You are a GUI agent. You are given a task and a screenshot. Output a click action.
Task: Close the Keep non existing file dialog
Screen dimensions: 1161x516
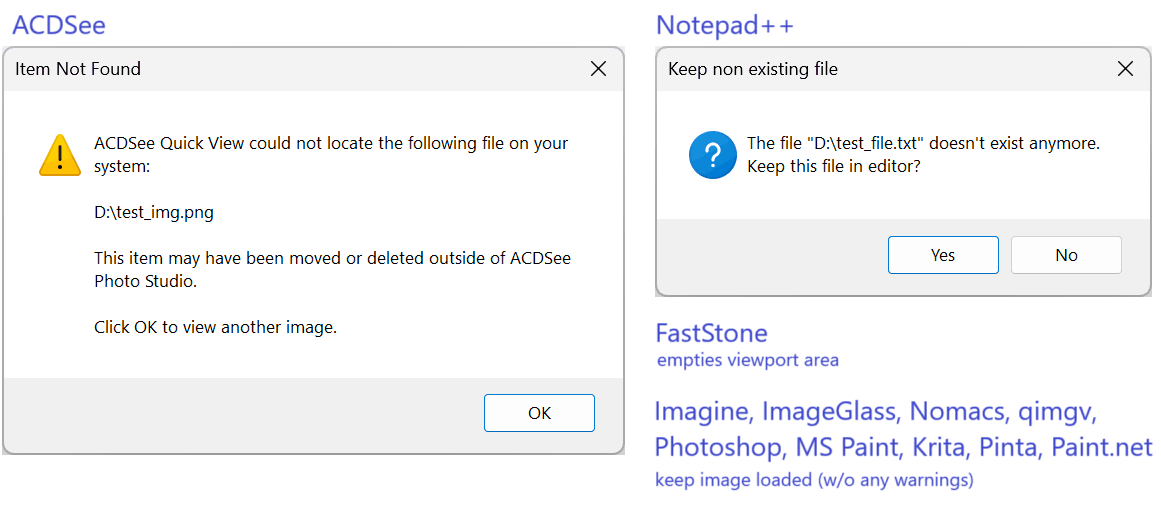click(1125, 69)
